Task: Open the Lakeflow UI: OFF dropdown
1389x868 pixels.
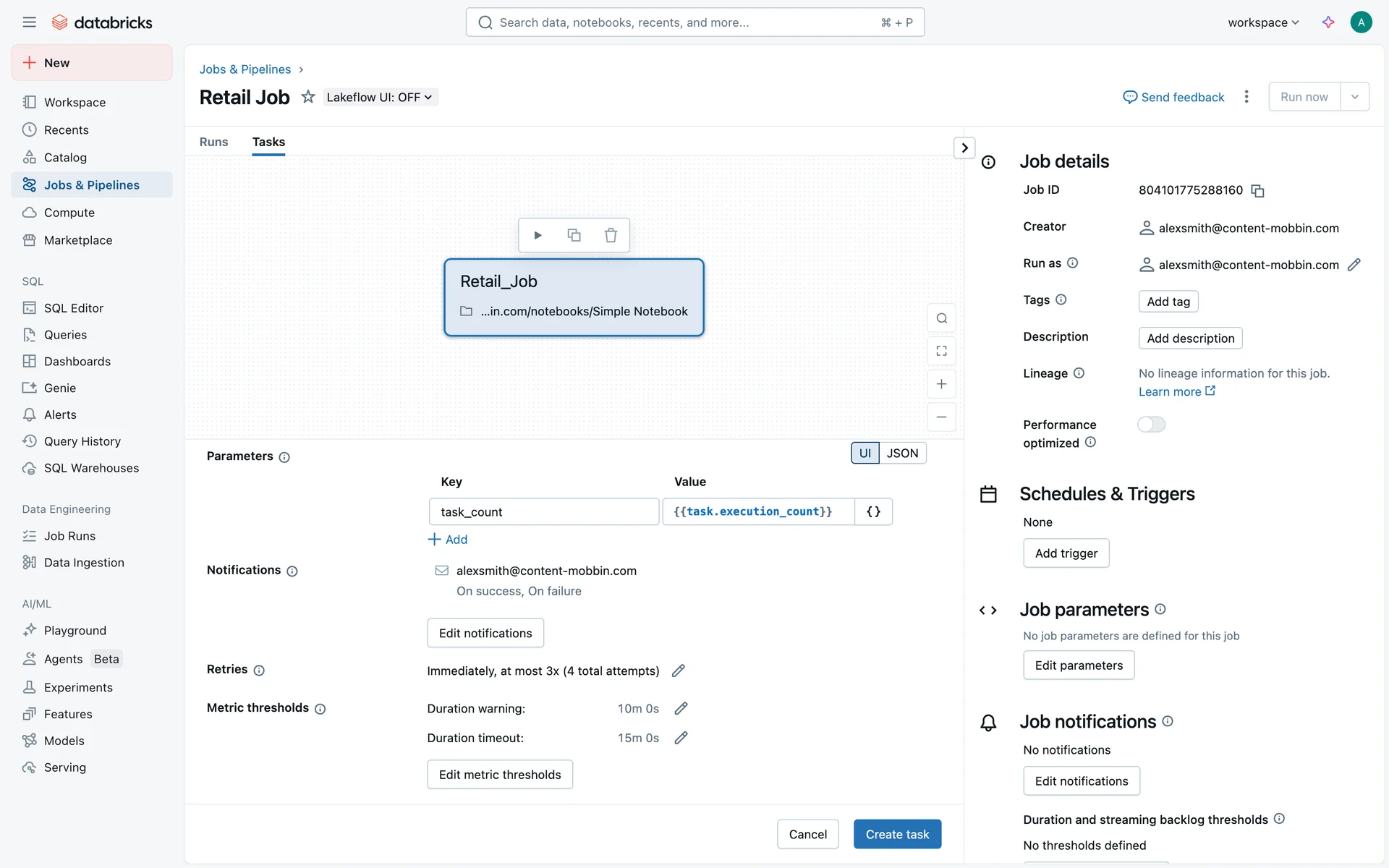Action: click(x=379, y=97)
